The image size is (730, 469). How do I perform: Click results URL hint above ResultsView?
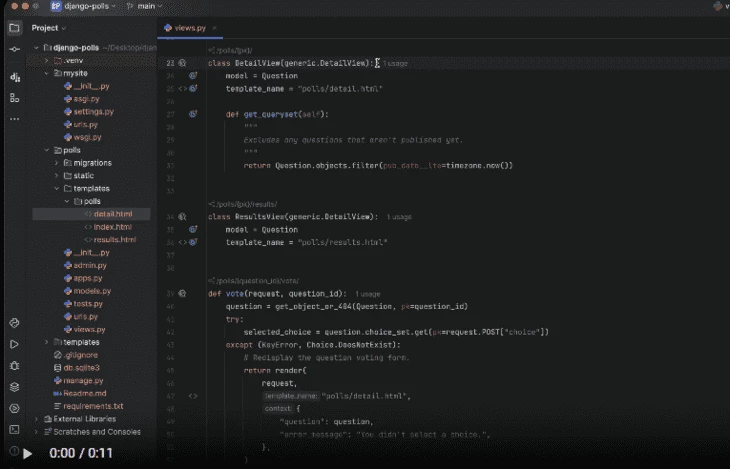243,204
